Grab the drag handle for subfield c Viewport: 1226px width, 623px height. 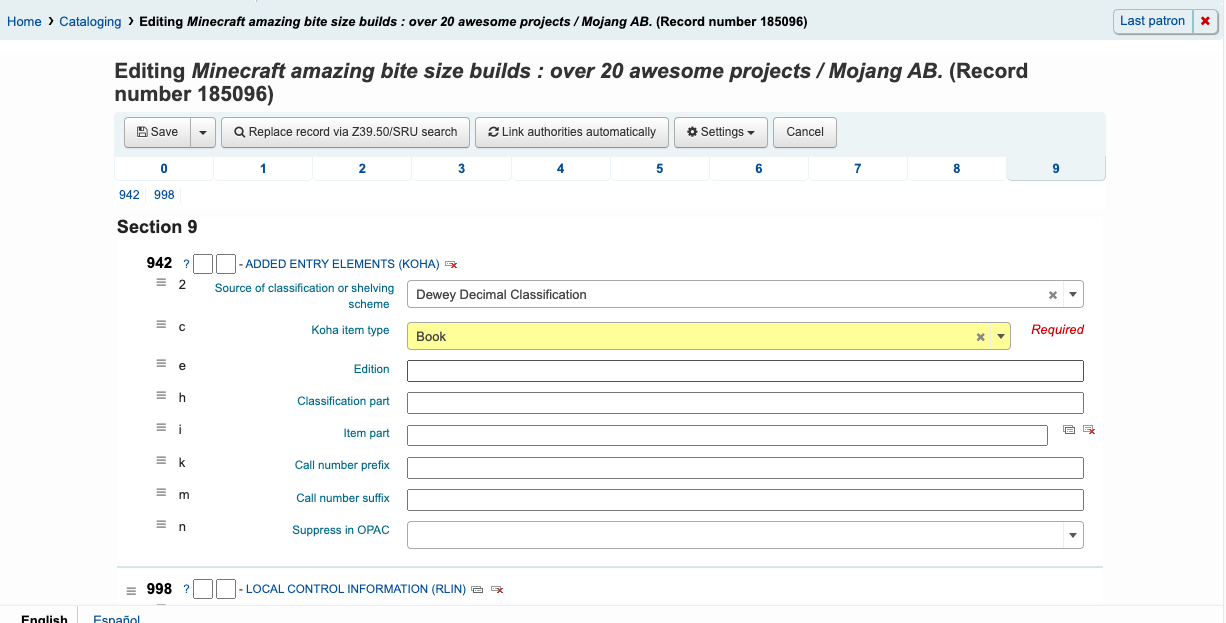pos(161,325)
